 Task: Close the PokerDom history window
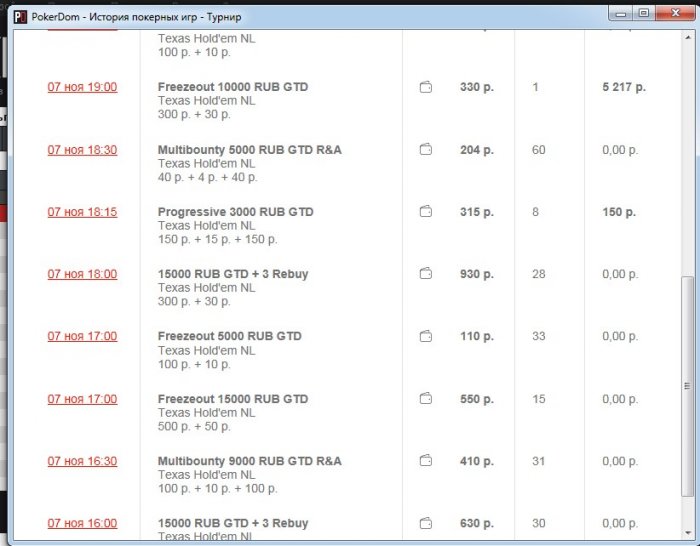pos(675,13)
